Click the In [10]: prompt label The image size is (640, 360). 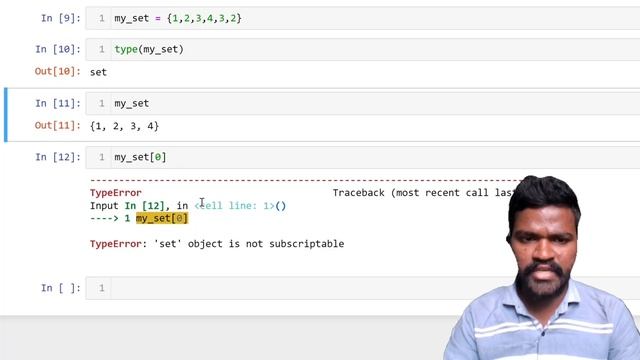coord(58,49)
